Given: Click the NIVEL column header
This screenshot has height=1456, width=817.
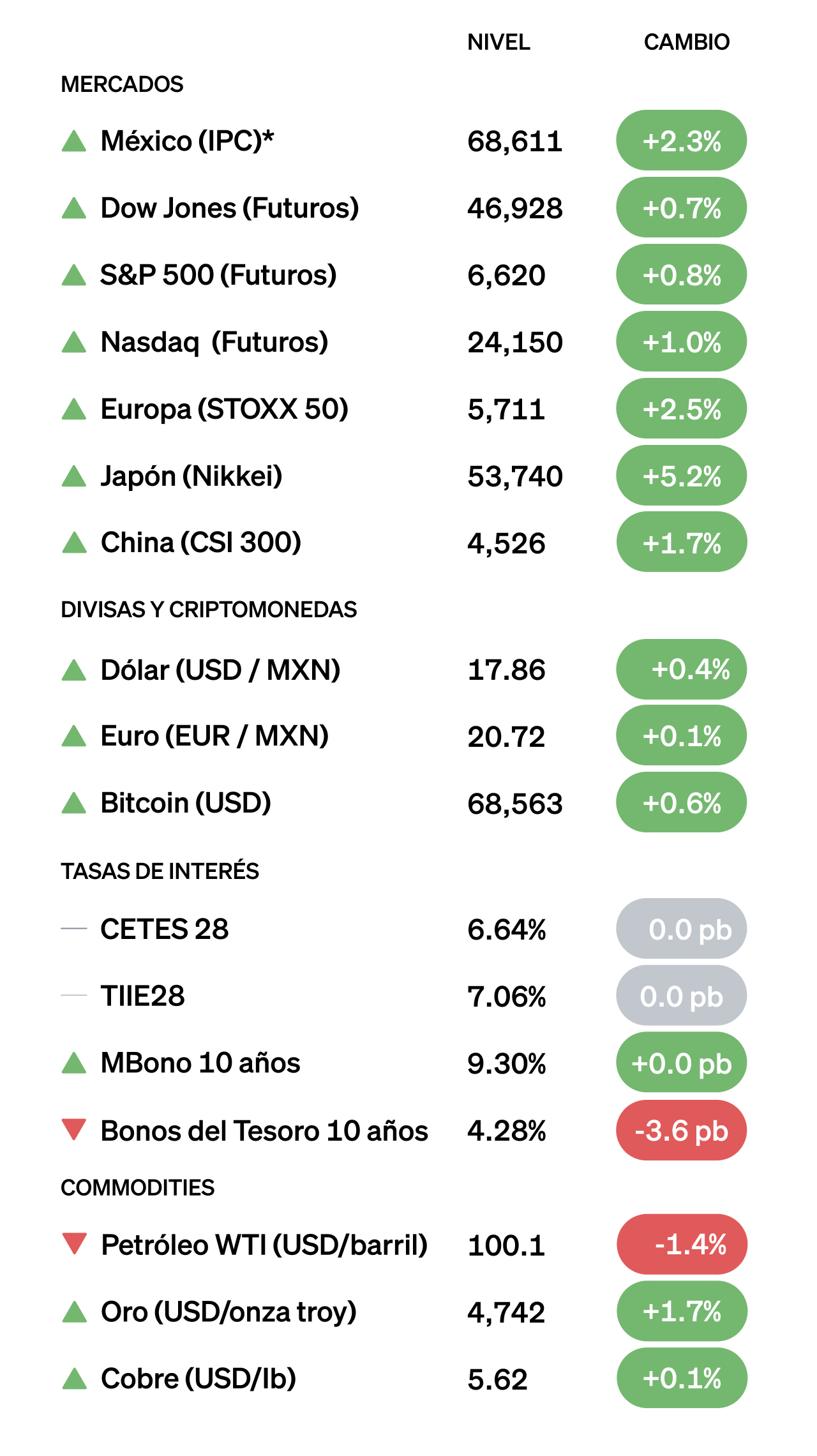Looking at the screenshot, I should 498,42.
